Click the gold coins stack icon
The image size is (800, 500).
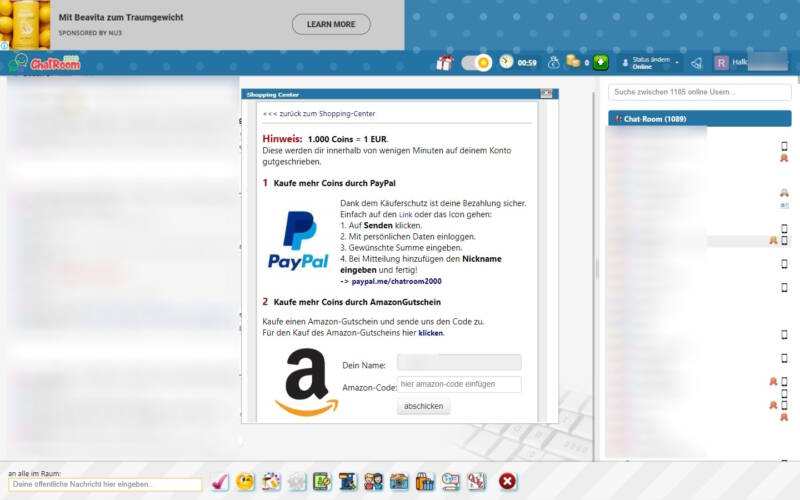pos(573,61)
